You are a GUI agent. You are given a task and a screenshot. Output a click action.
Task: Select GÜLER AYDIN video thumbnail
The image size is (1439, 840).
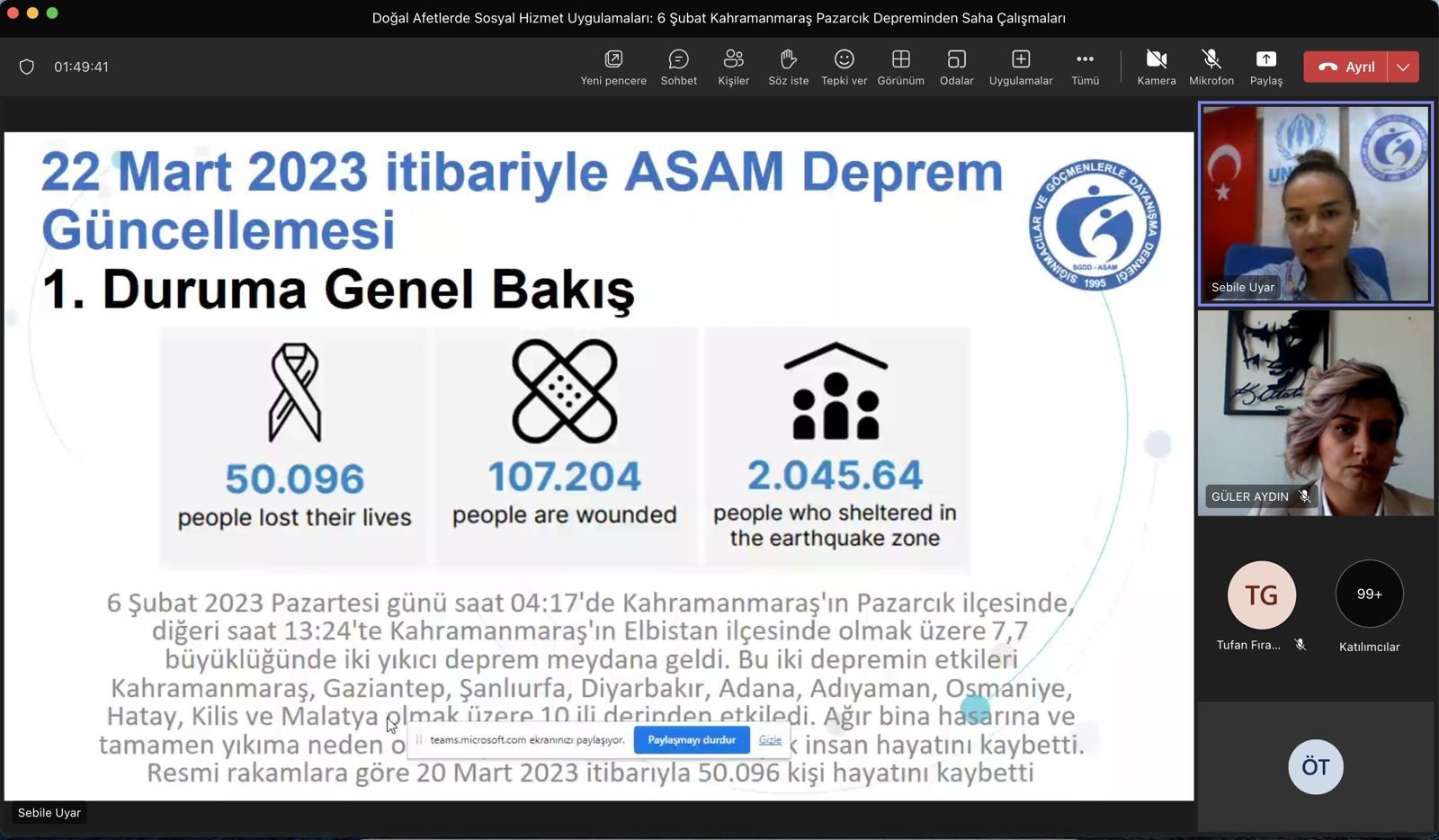(x=1315, y=413)
